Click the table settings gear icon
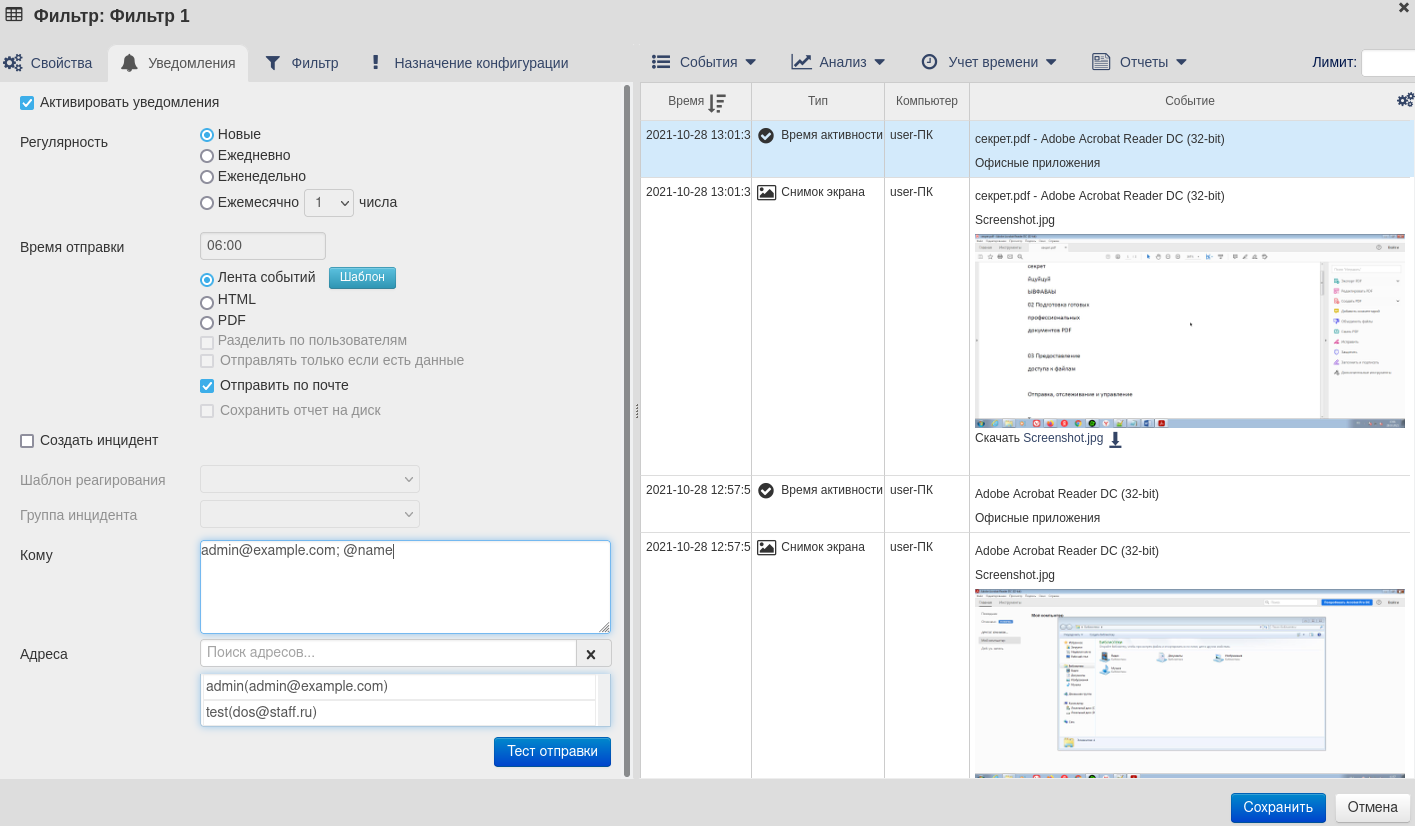The image size is (1415, 826). tap(1405, 100)
